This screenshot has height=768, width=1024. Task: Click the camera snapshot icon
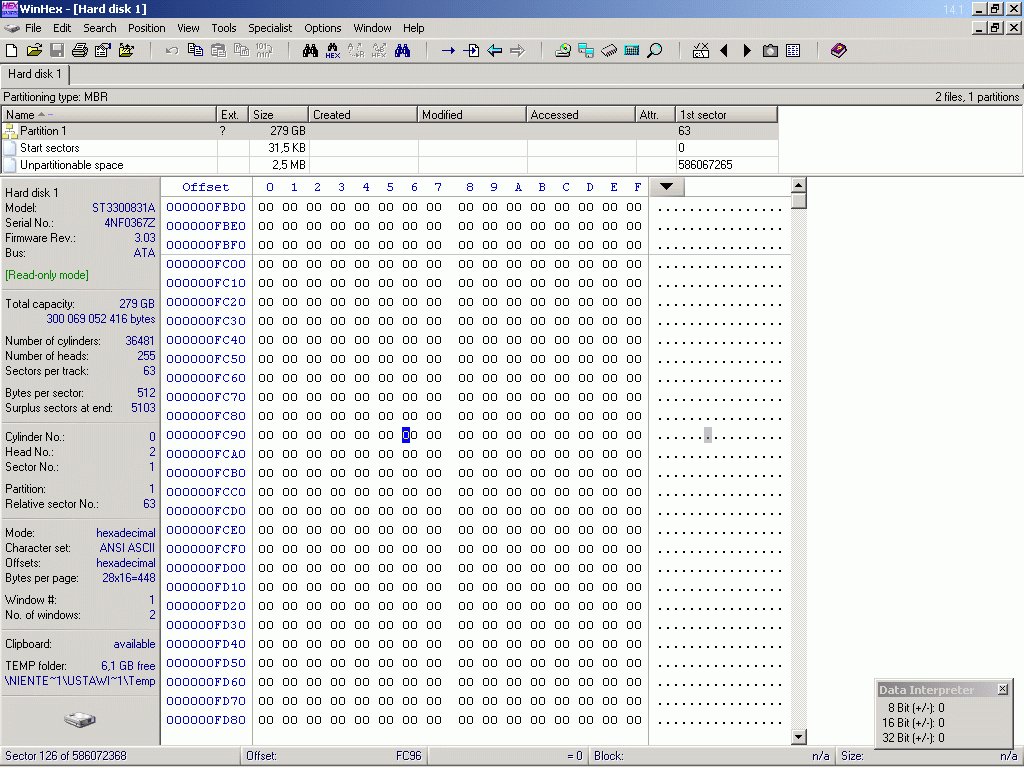tap(770, 50)
